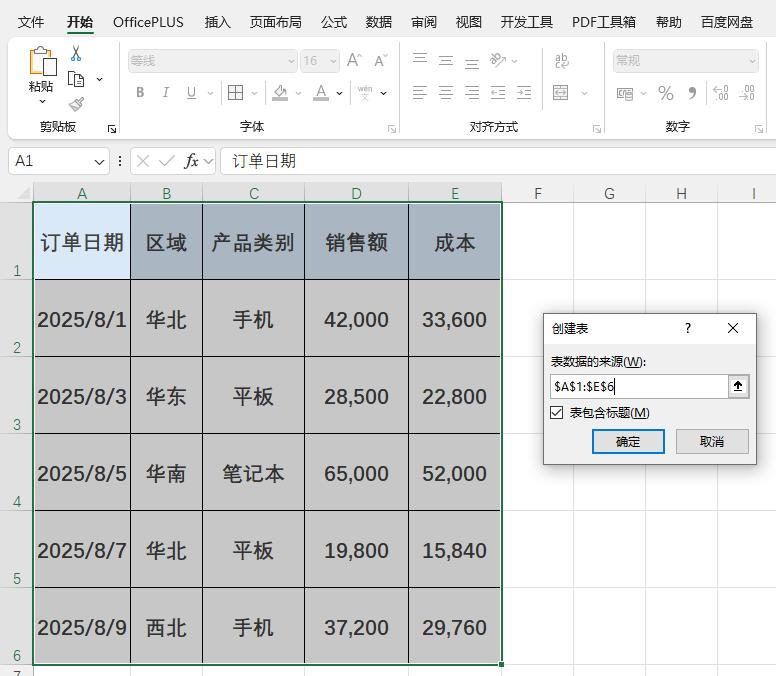The image size is (776, 676).
Task: Click the select-all corner triangle
Action: click(x=22, y=192)
